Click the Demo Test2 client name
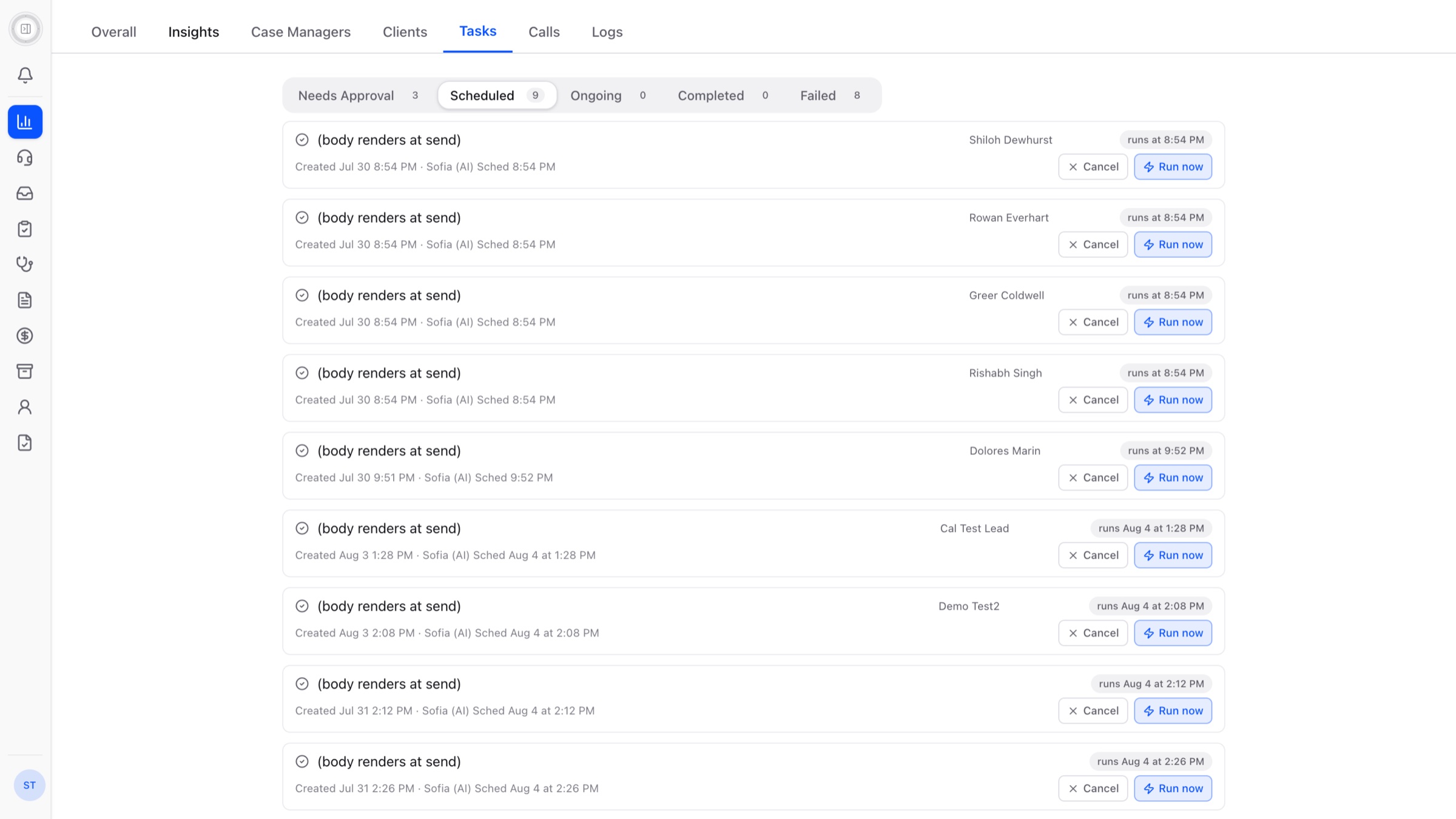Screen dimensions: 1456x819 click(x=969, y=606)
